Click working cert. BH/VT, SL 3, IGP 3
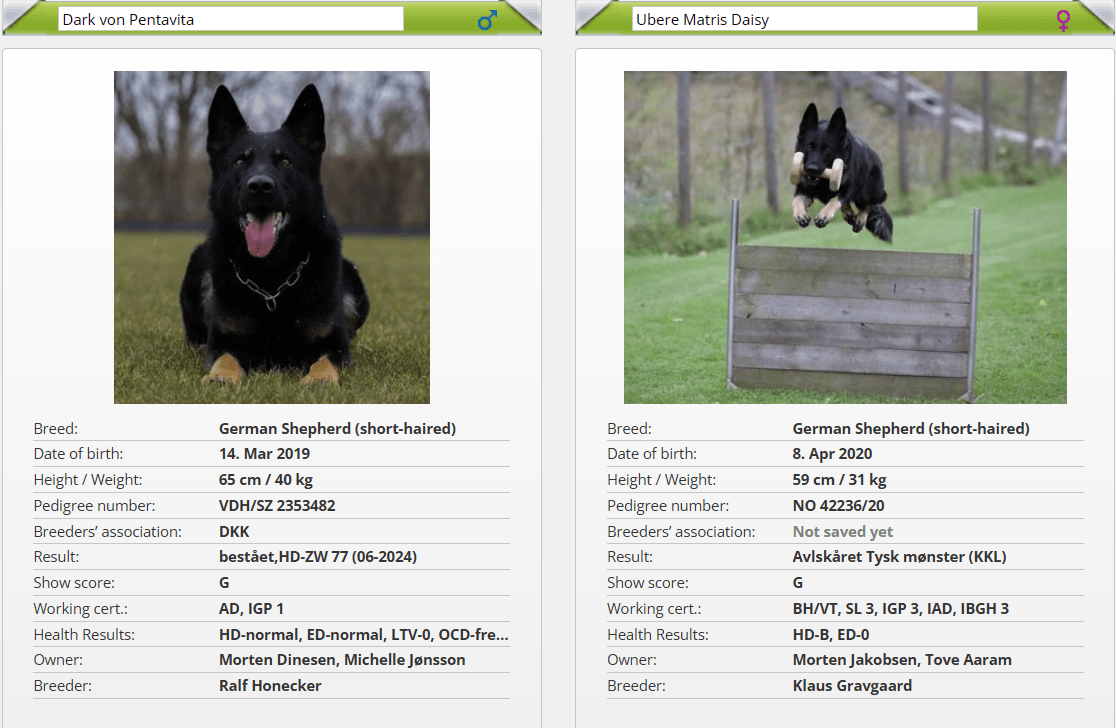 [x=901, y=608]
